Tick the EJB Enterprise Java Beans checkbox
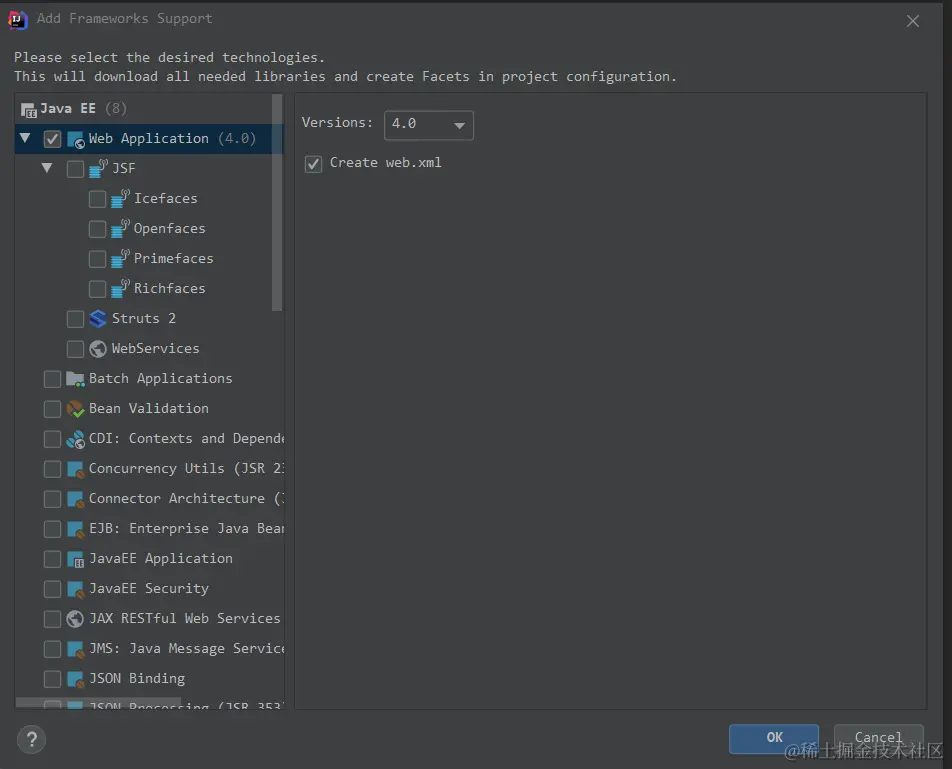Image resolution: width=952 pixels, height=769 pixels. click(x=52, y=529)
